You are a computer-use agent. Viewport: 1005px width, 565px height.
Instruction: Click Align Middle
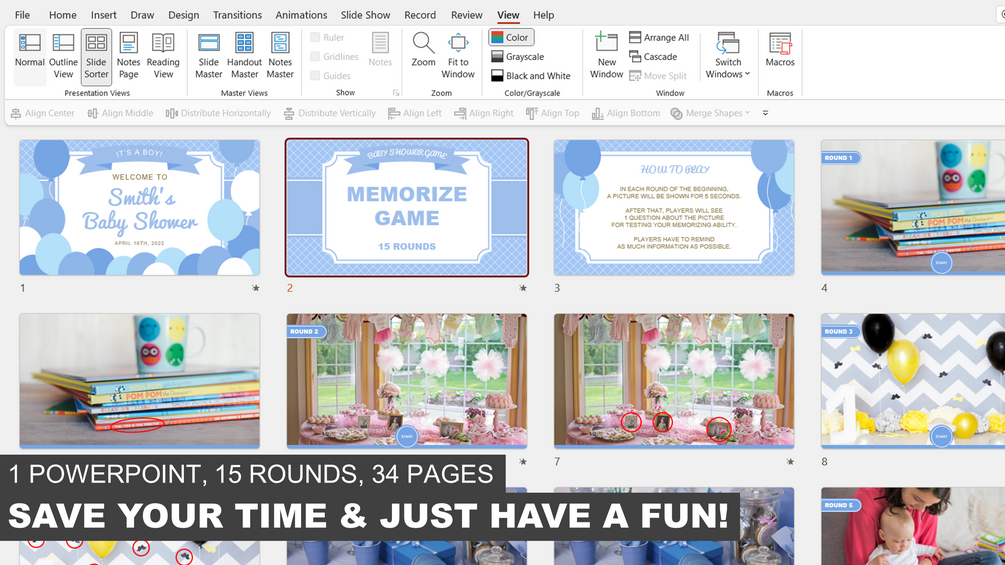coord(120,113)
